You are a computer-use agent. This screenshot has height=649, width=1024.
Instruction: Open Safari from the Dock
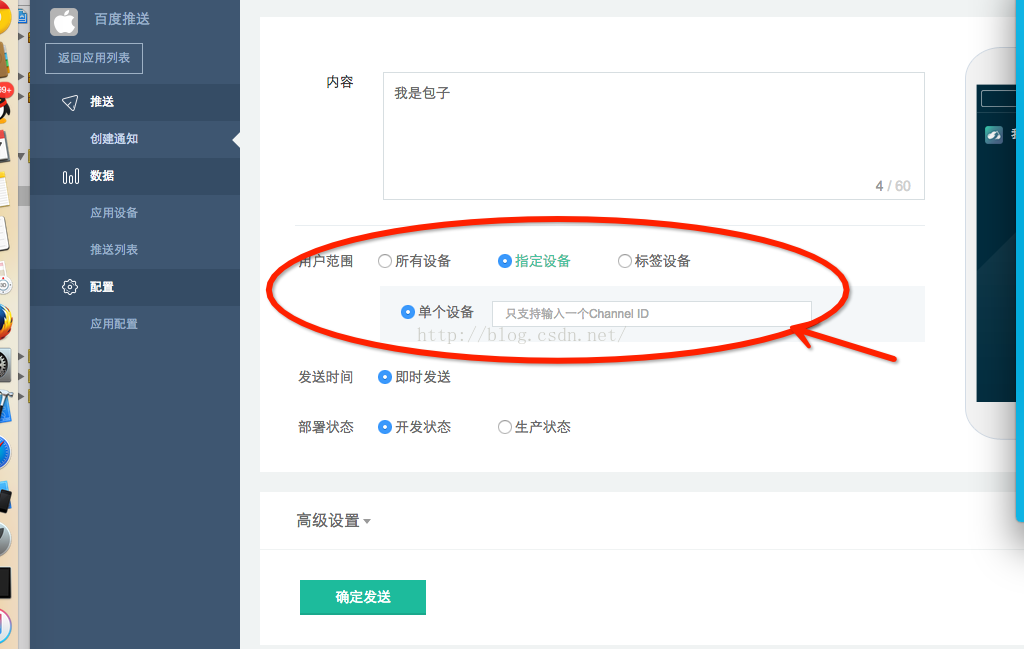coord(4,454)
